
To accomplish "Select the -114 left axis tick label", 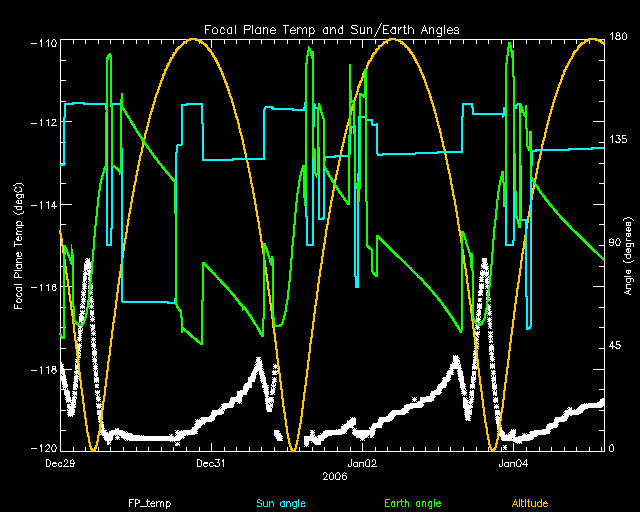I will tap(44, 205).
